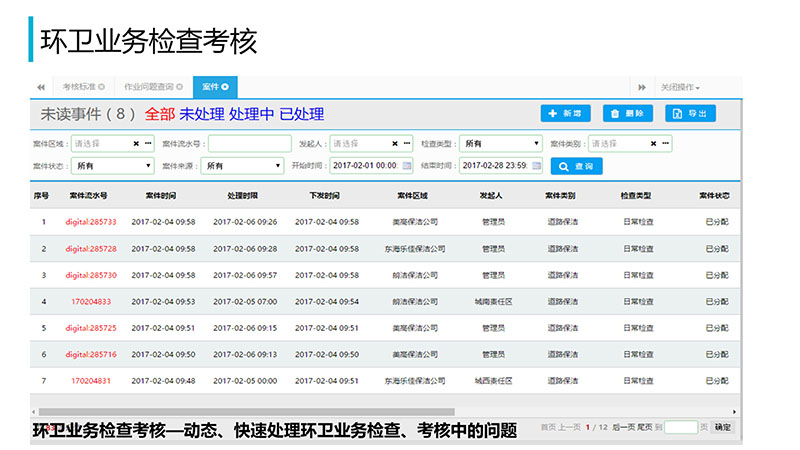The image size is (800, 450).
Task: Open the 案件类别 picker via its ellipsis icon
Action: click(665, 143)
